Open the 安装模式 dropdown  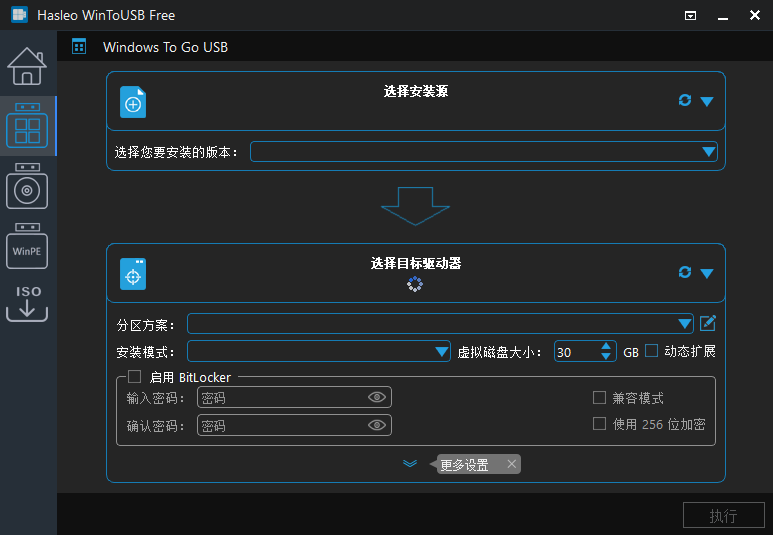(442, 352)
